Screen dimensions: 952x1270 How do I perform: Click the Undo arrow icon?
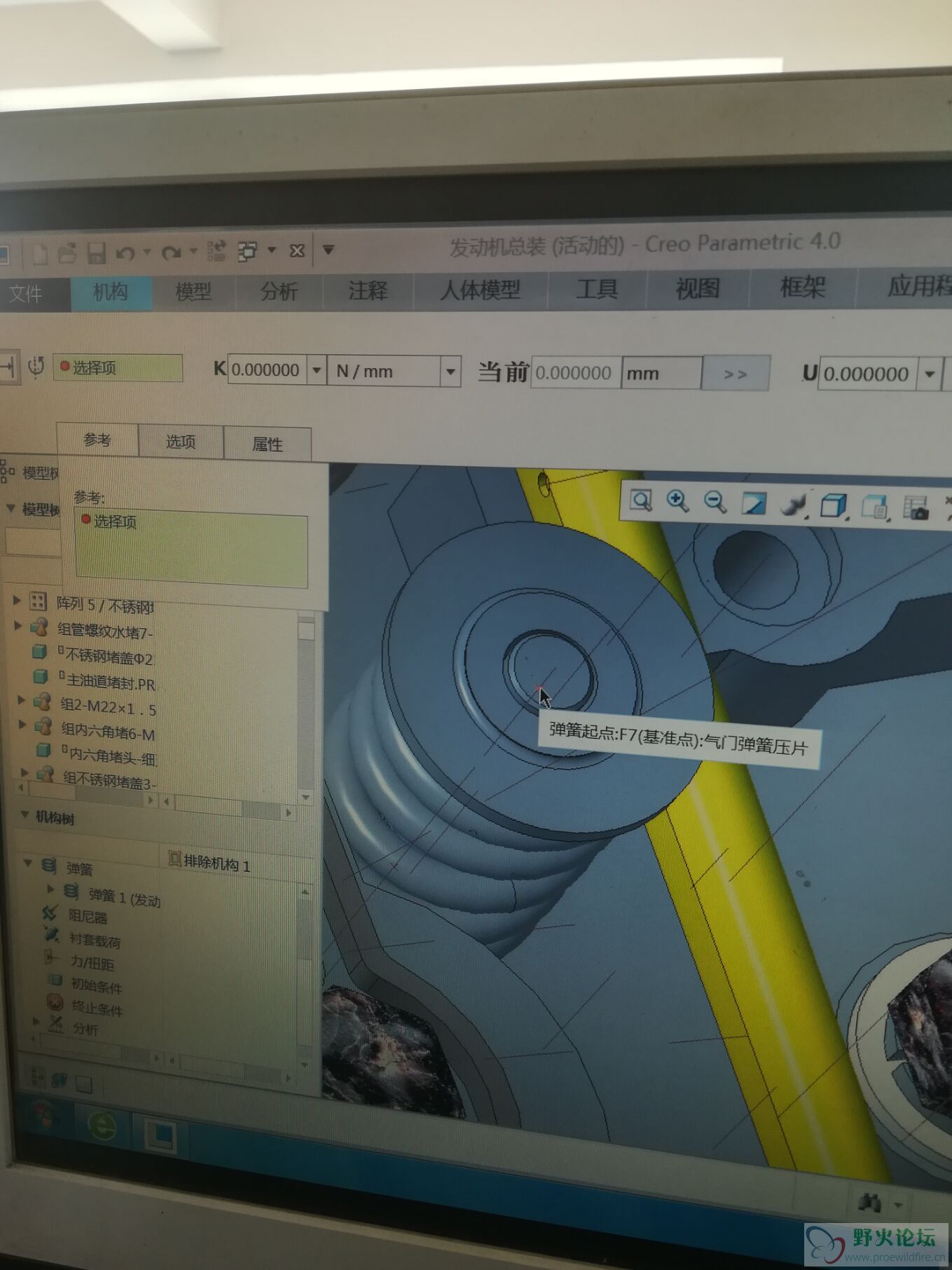click(126, 252)
